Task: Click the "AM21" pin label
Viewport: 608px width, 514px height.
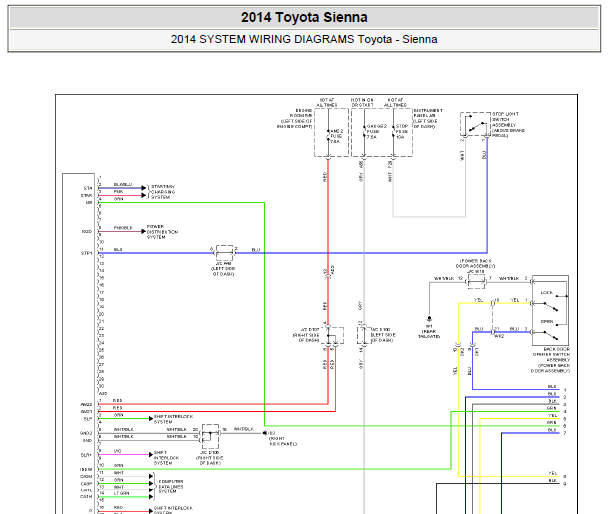Action: pos(86,412)
